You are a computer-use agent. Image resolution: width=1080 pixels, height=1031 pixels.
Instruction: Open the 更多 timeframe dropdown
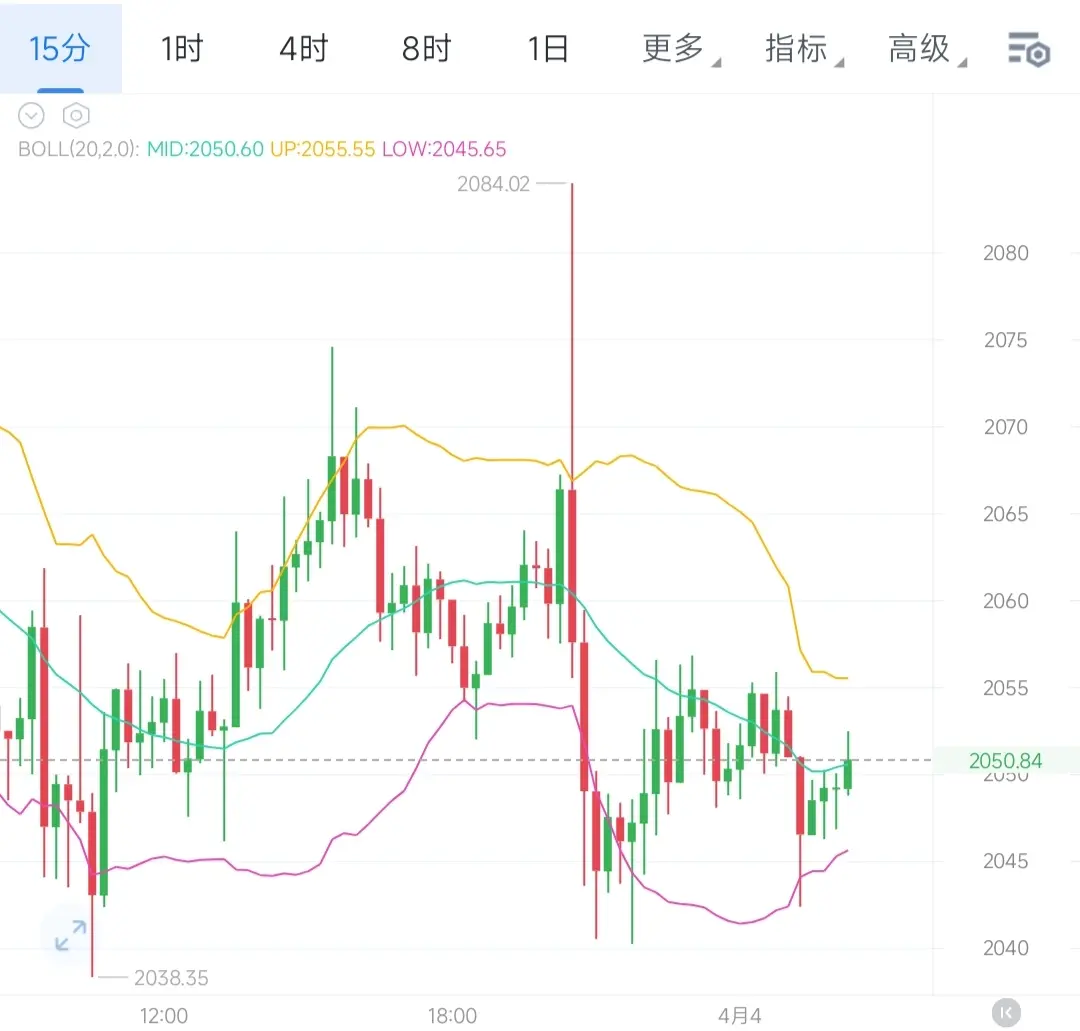(x=681, y=49)
